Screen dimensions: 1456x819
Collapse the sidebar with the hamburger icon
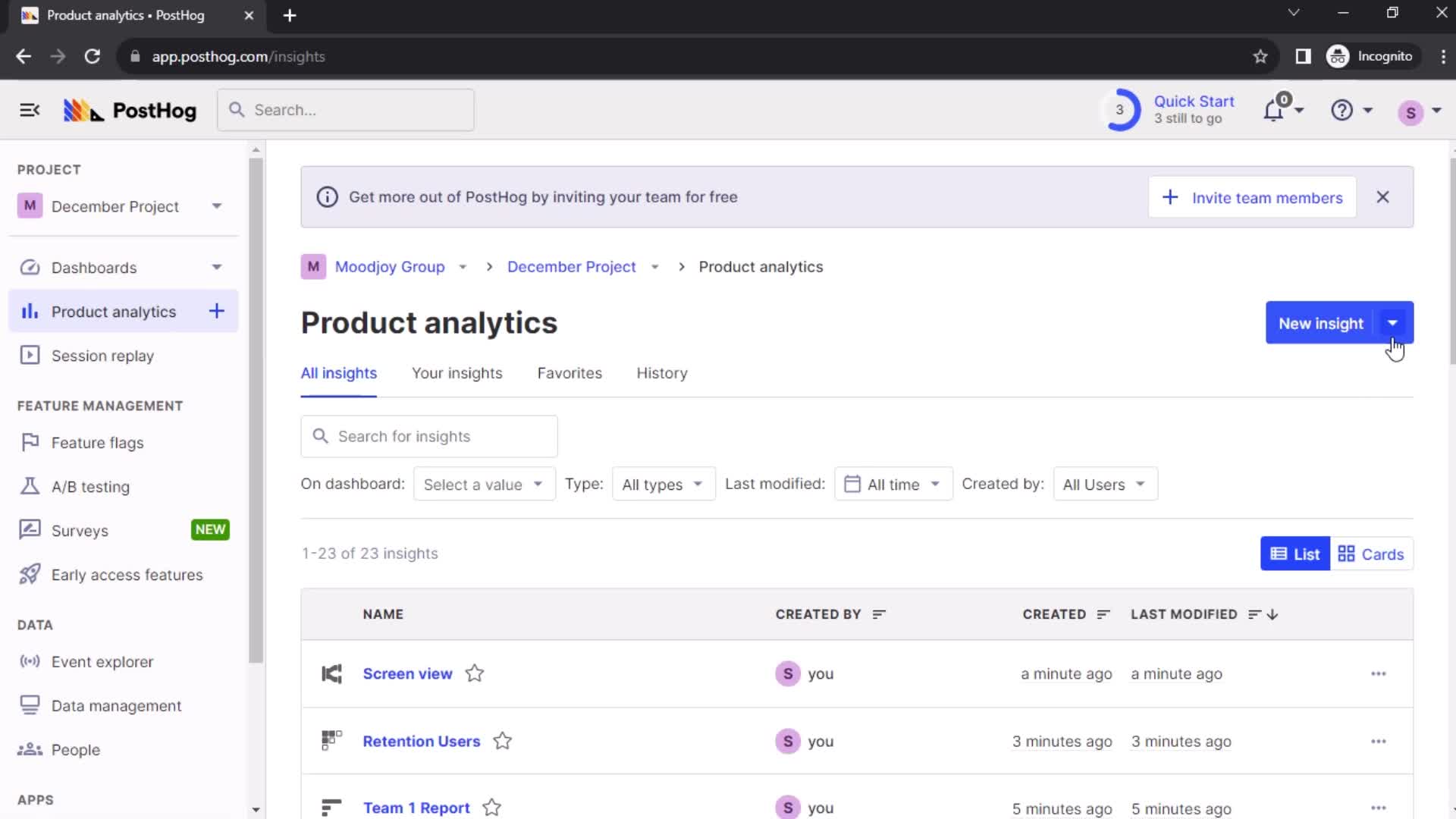30,111
